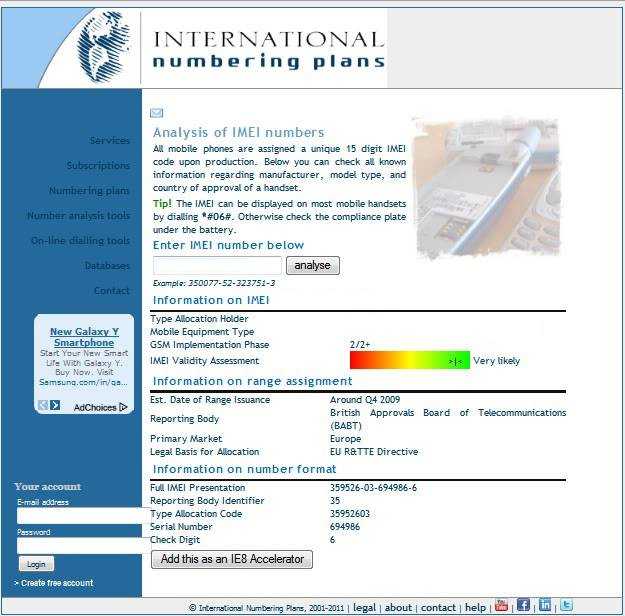
Task: Open Number analysis tools in sidebar
Action: pos(78,216)
